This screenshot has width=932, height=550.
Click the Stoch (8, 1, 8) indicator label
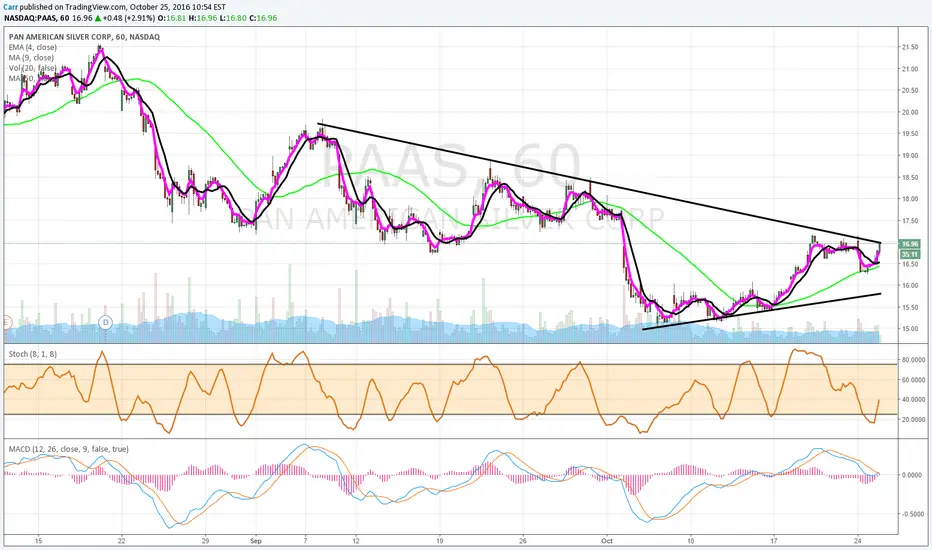click(x=33, y=354)
